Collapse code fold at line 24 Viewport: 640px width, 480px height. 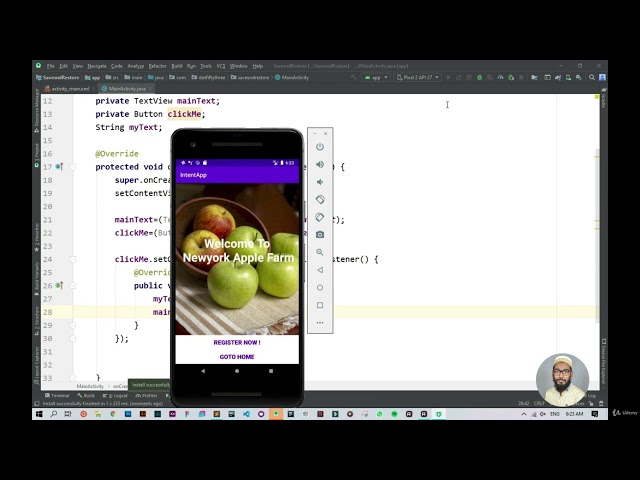click(x=73, y=259)
